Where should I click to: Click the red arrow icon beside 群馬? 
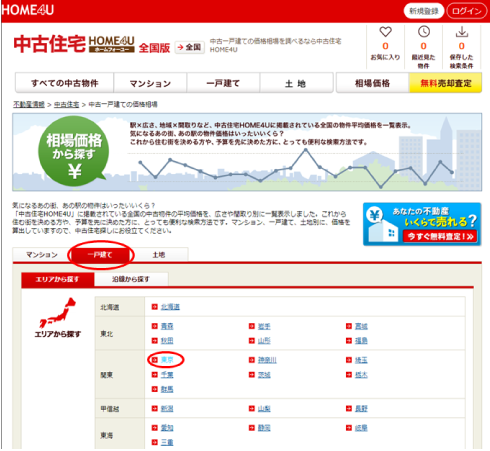click(154, 389)
